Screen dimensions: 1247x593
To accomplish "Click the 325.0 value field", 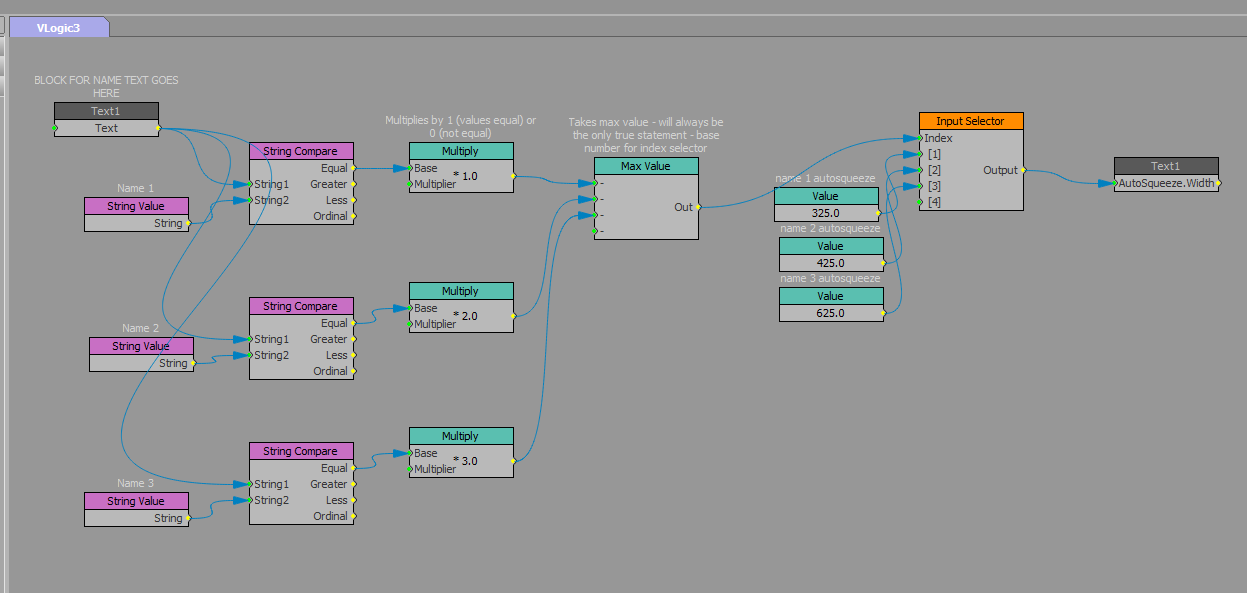I will point(826,213).
